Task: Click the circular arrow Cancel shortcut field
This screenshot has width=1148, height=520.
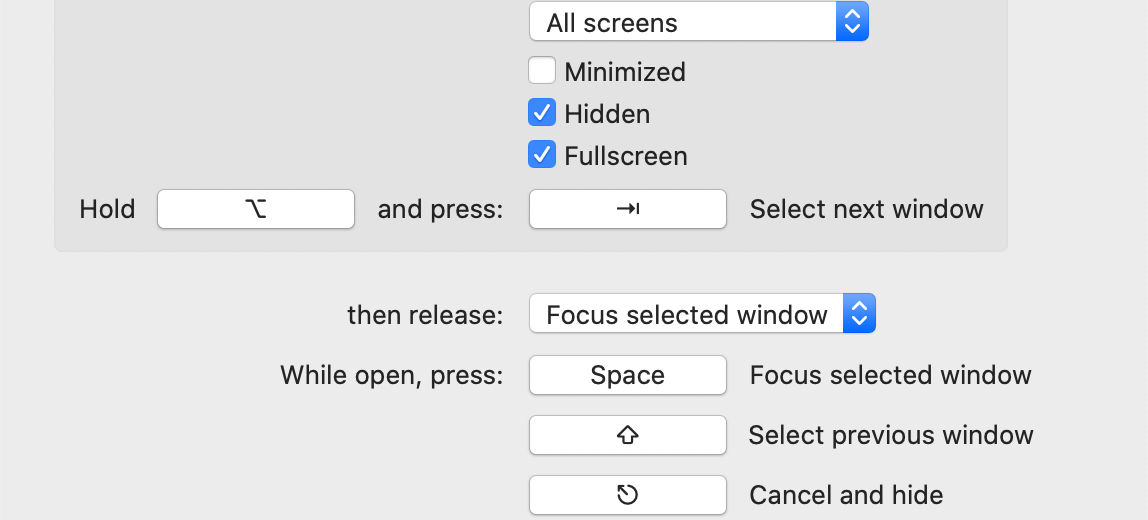Action: pyautogui.click(x=627, y=495)
